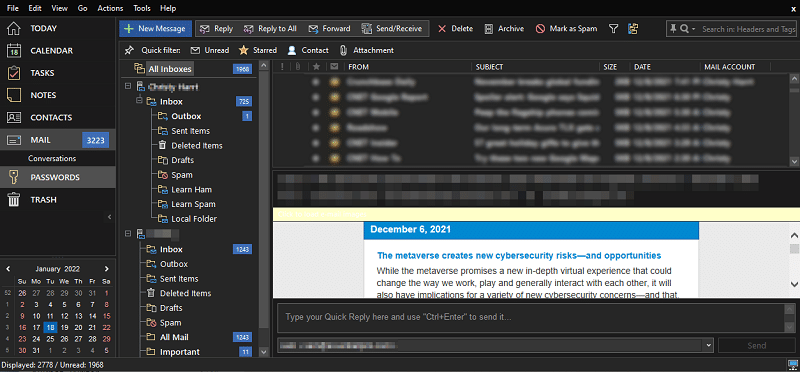Open the search options dropdown arrow

(693, 30)
